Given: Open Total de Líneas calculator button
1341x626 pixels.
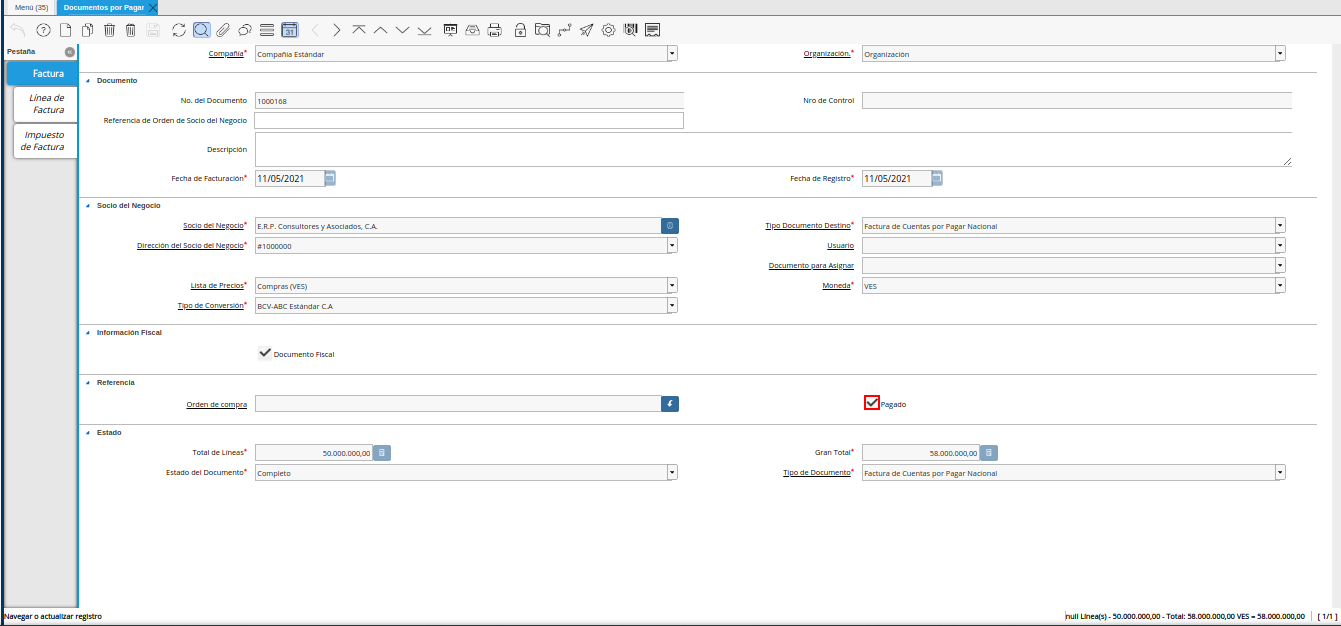Looking at the screenshot, I should 382,453.
